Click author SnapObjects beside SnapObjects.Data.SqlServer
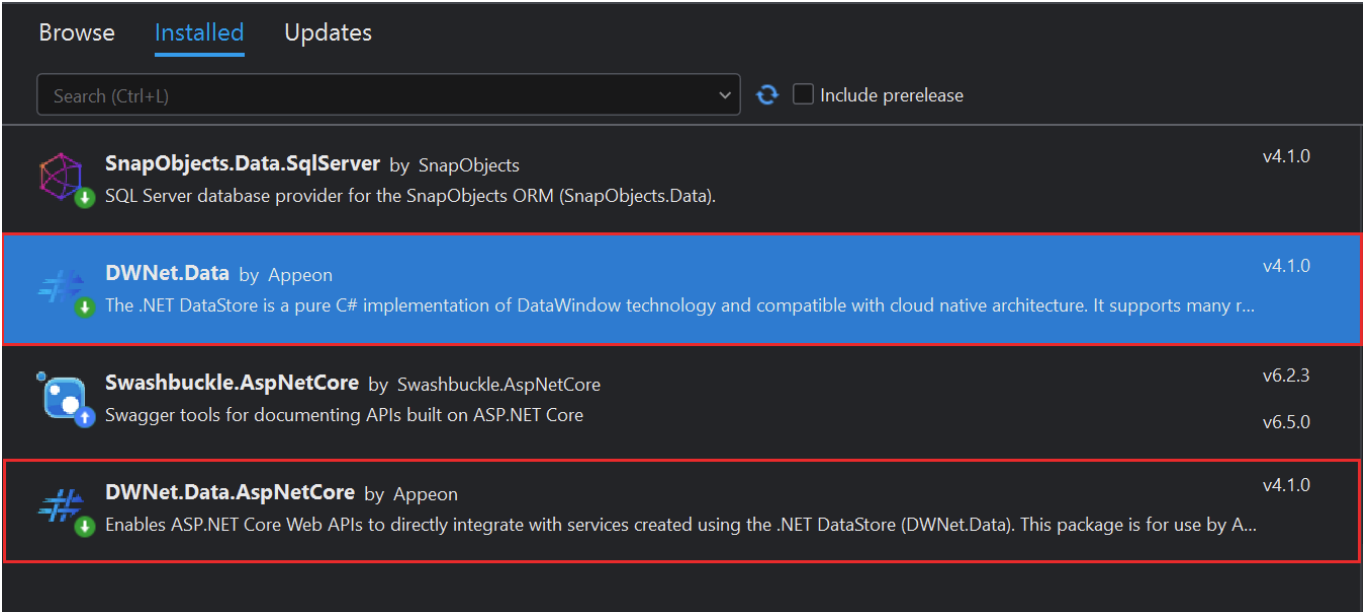Screen dimensions: 1363x612 tap(469, 165)
